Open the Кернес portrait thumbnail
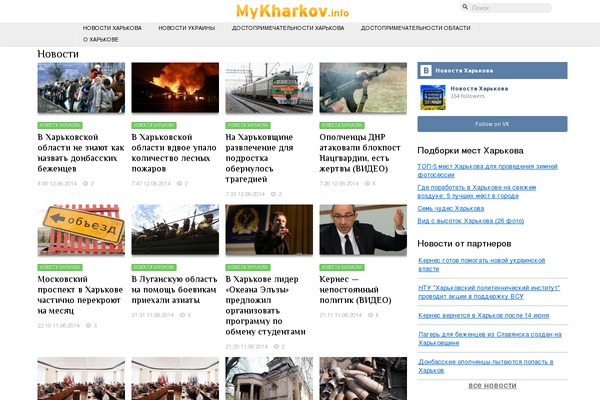The width and height of the screenshot is (600, 400). (x=363, y=229)
